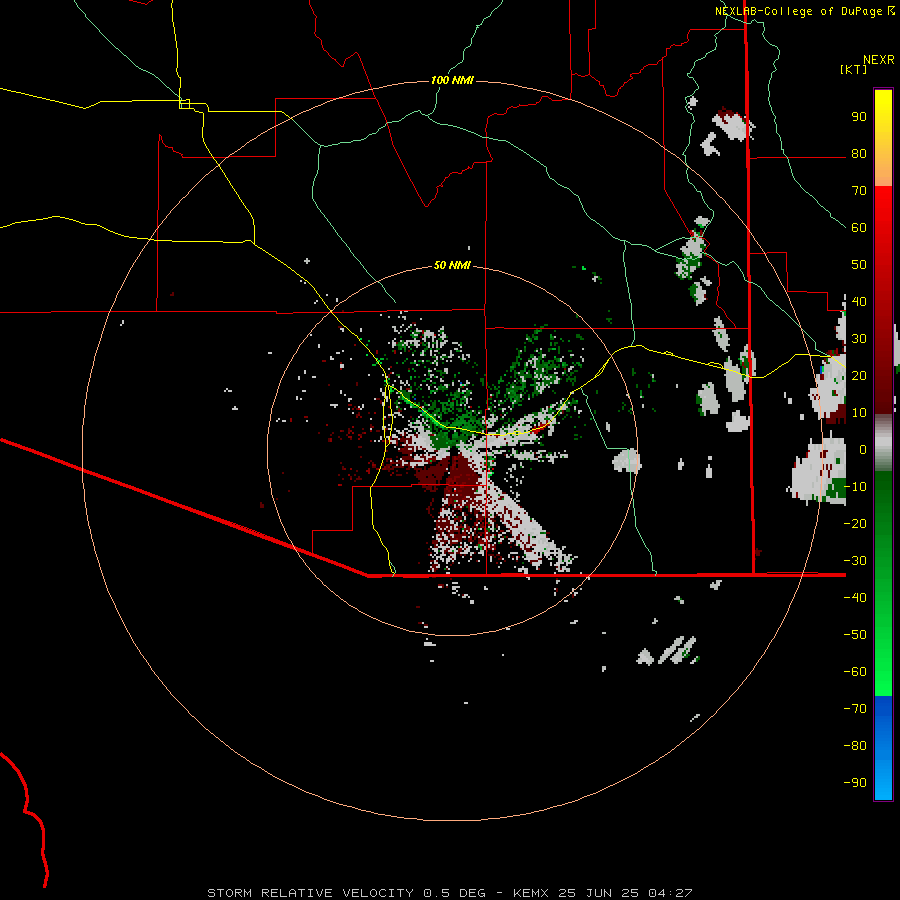Click the 50 value on the velocity scale
The height and width of the screenshot is (900, 900).
point(859,265)
